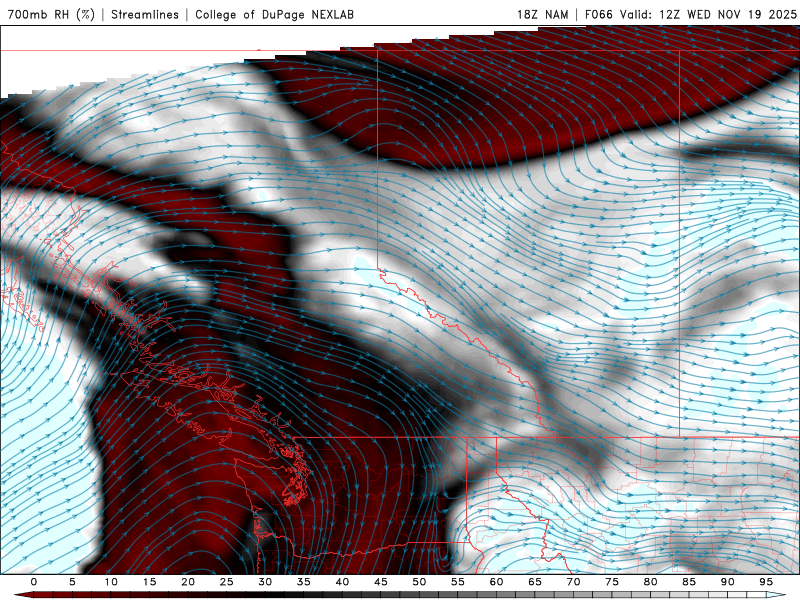Click the '75' label on the legend
The height and width of the screenshot is (600, 800).
(x=612, y=582)
